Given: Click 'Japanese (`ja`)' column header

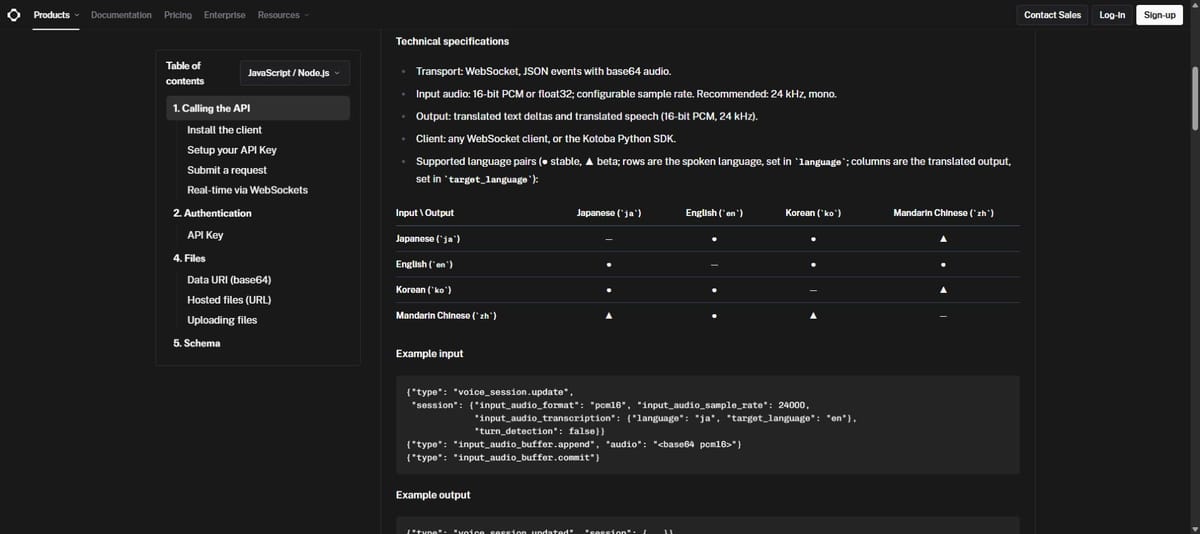Looking at the screenshot, I should [609, 213].
